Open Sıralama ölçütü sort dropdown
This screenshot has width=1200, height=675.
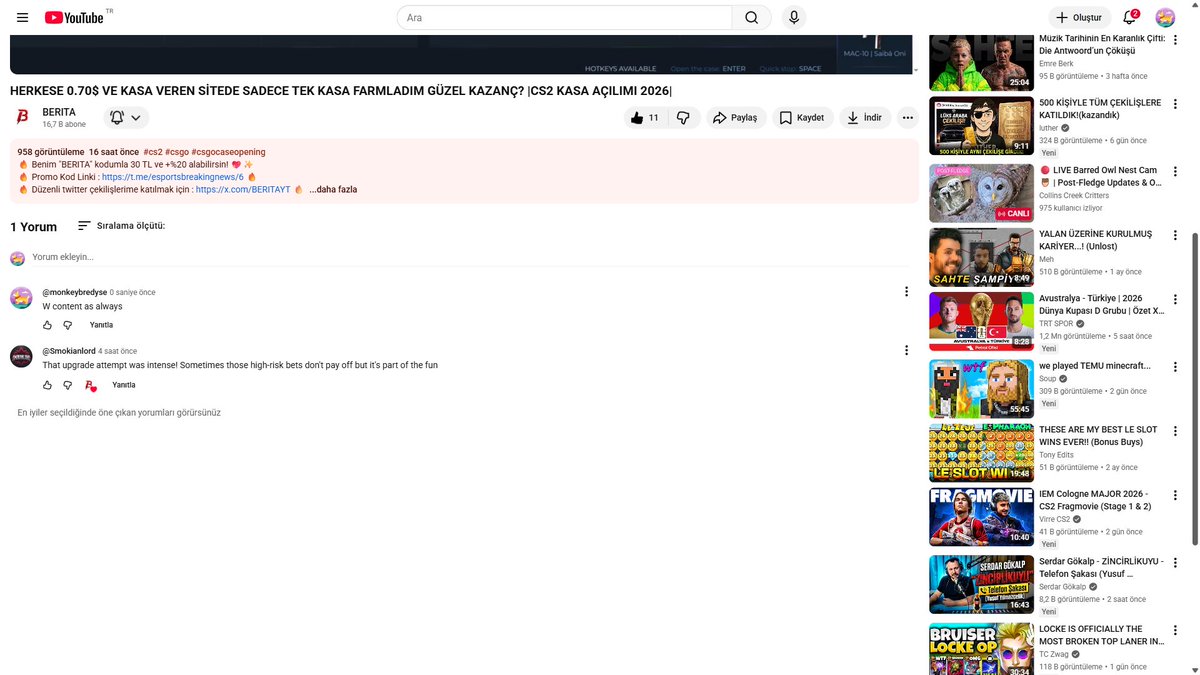pyautogui.click(x=121, y=226)
